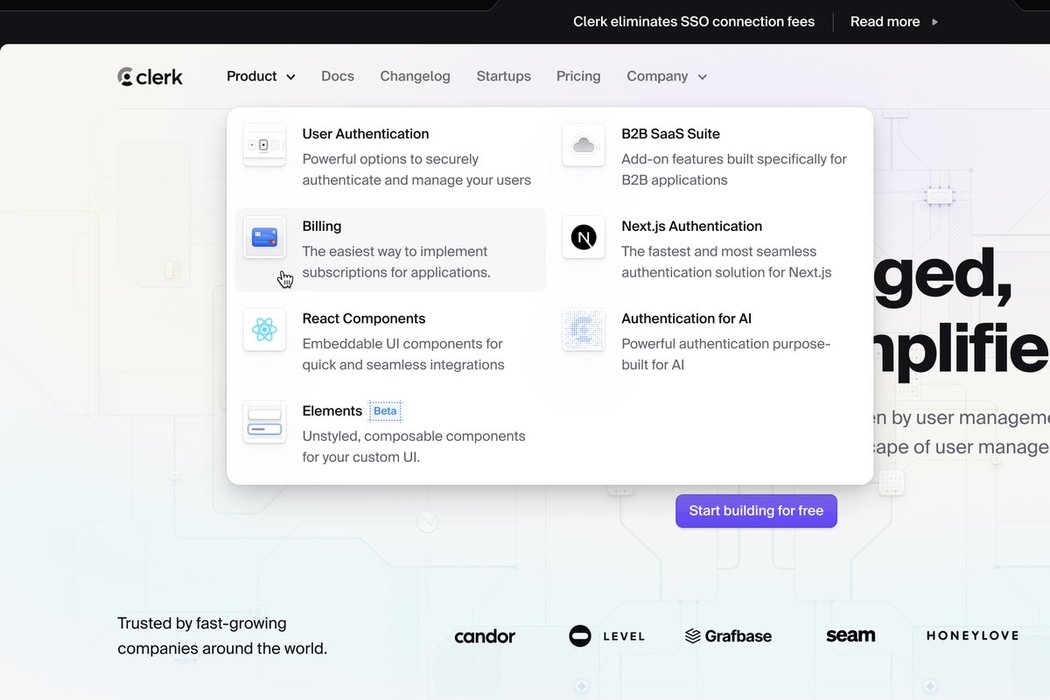Click the Authentication for AI icon
Viewport: 1050px width, 700px height.
(x=584, y=330)
